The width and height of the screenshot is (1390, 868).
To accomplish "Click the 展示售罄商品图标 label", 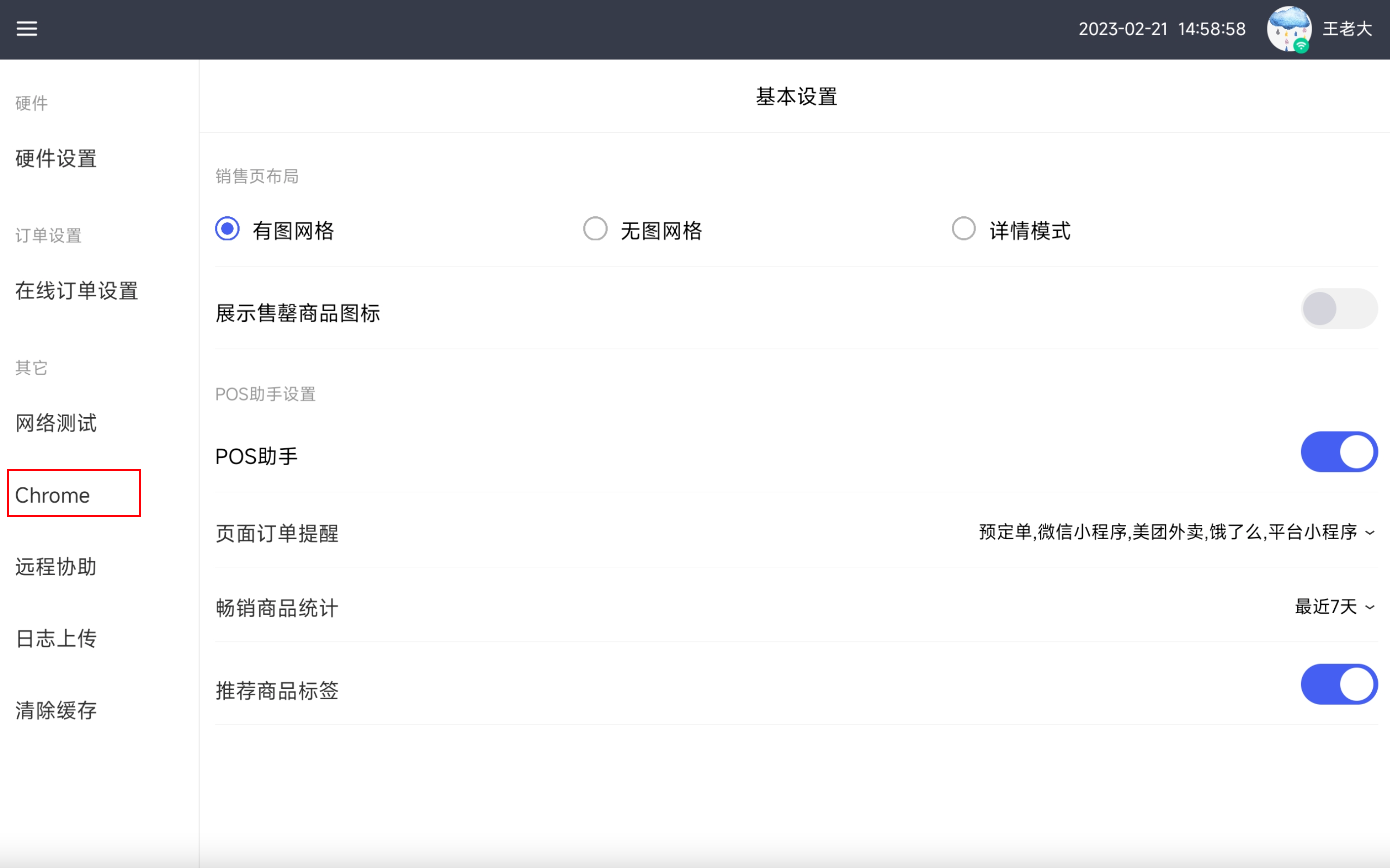I will pos(298,314).
